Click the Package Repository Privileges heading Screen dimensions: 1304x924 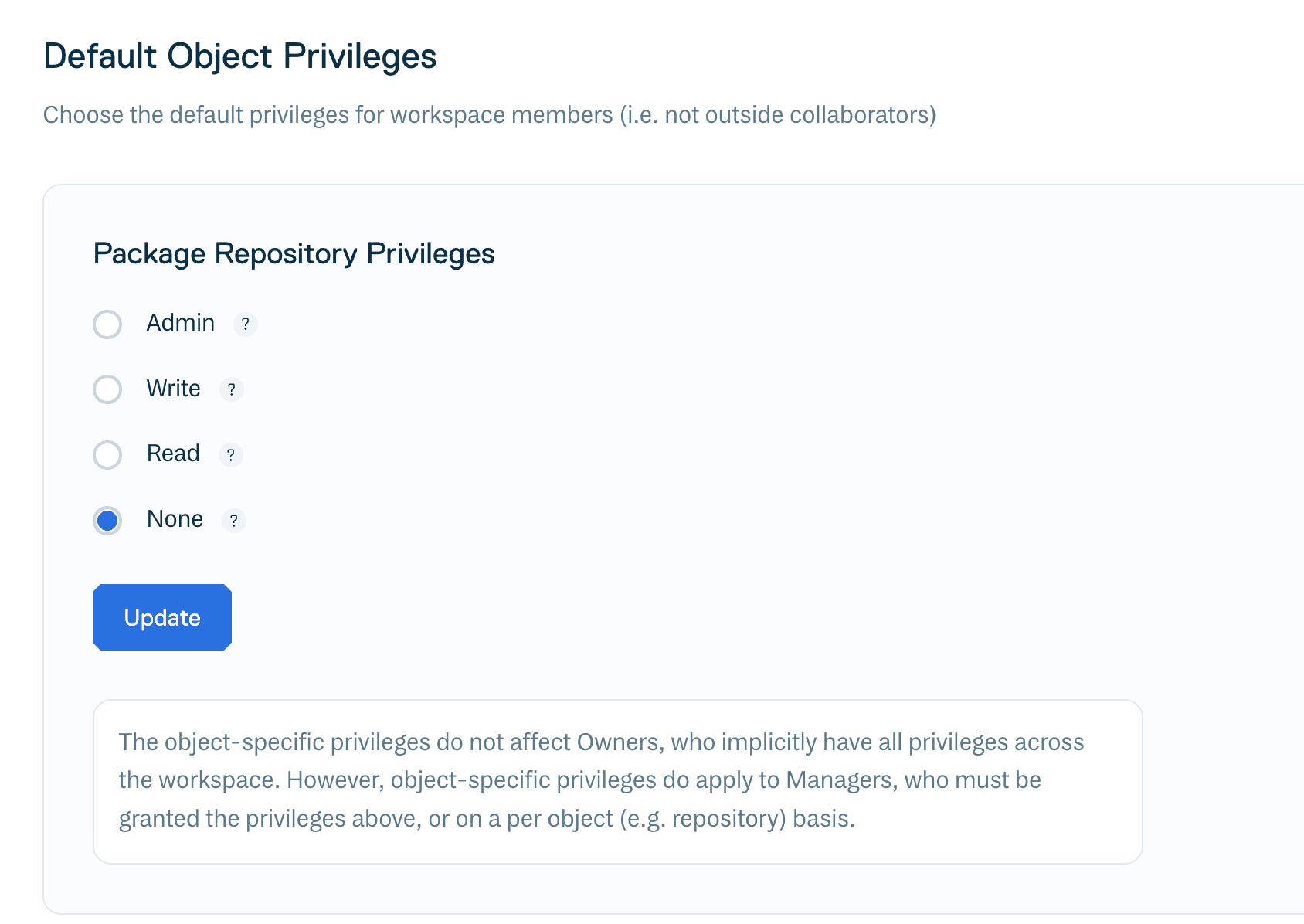(294, 254)
